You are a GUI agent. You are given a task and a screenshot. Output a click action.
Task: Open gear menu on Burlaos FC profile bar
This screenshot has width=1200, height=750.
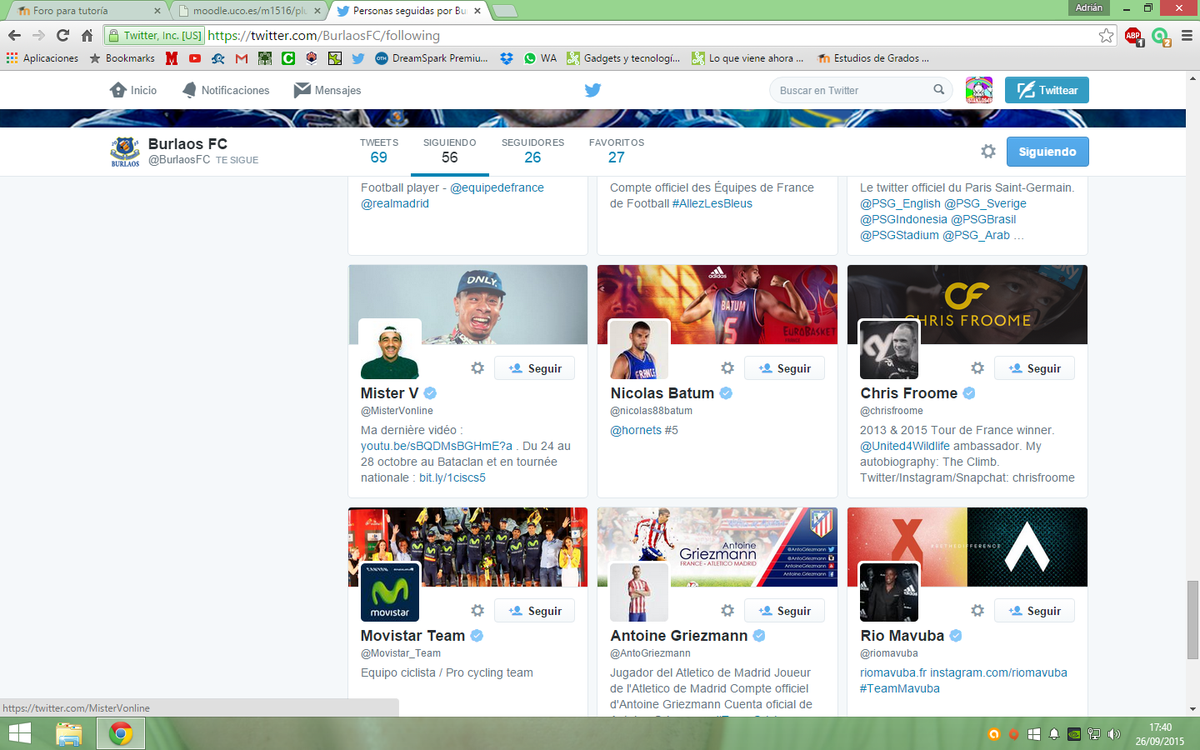coord(988,151)
